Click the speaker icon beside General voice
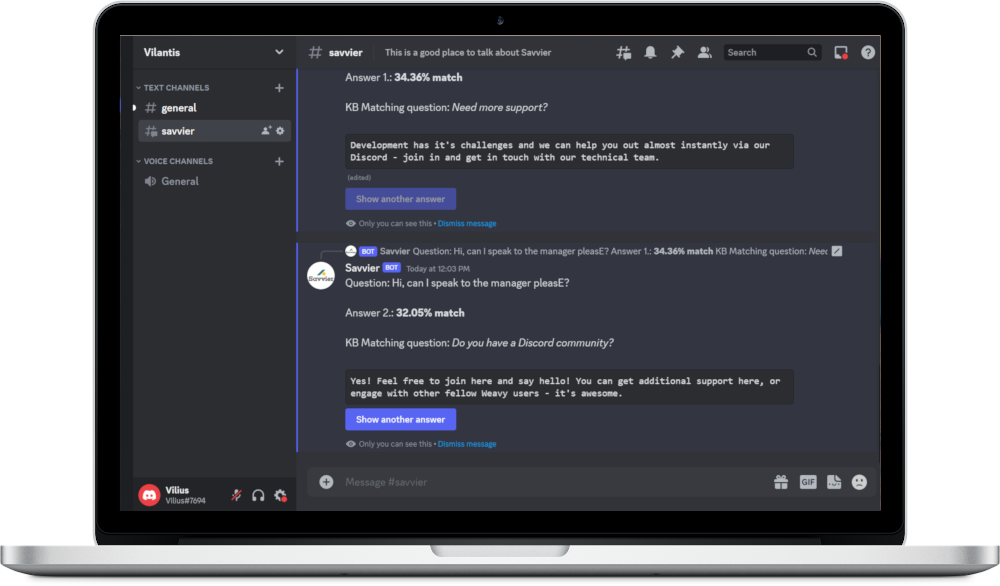 click(151, 181)
